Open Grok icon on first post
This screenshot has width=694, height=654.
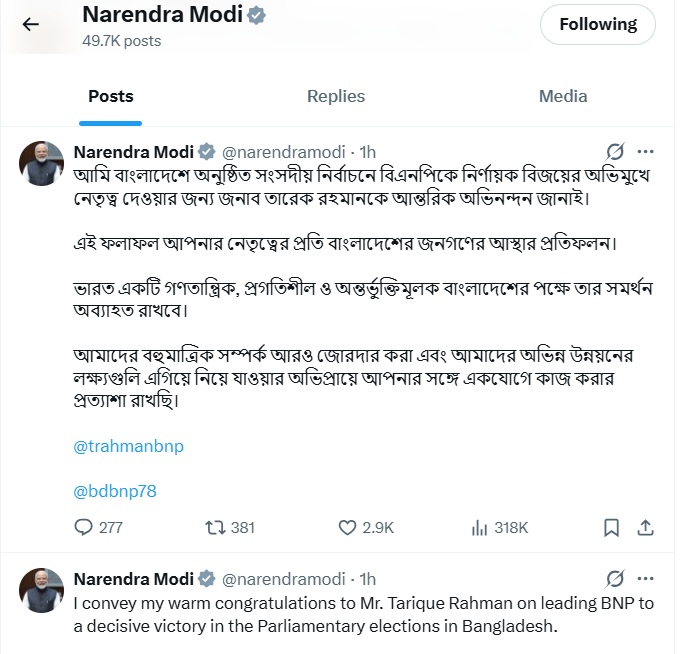click(616, 152)
